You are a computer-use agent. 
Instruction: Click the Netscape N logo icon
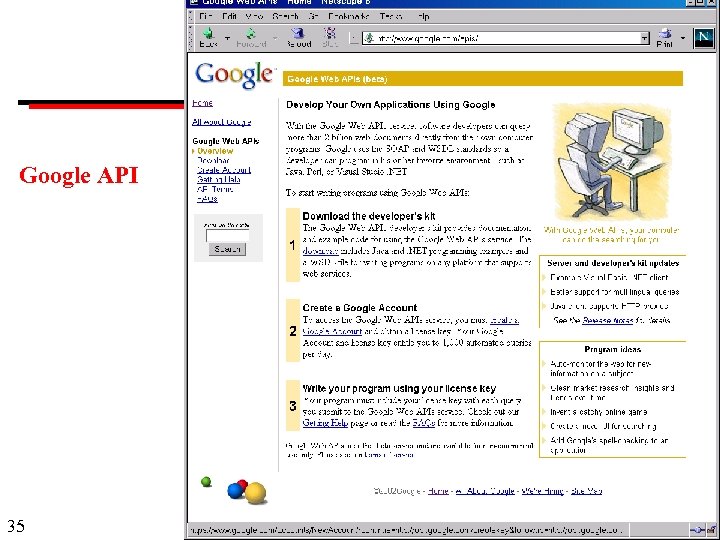(704, 38)
